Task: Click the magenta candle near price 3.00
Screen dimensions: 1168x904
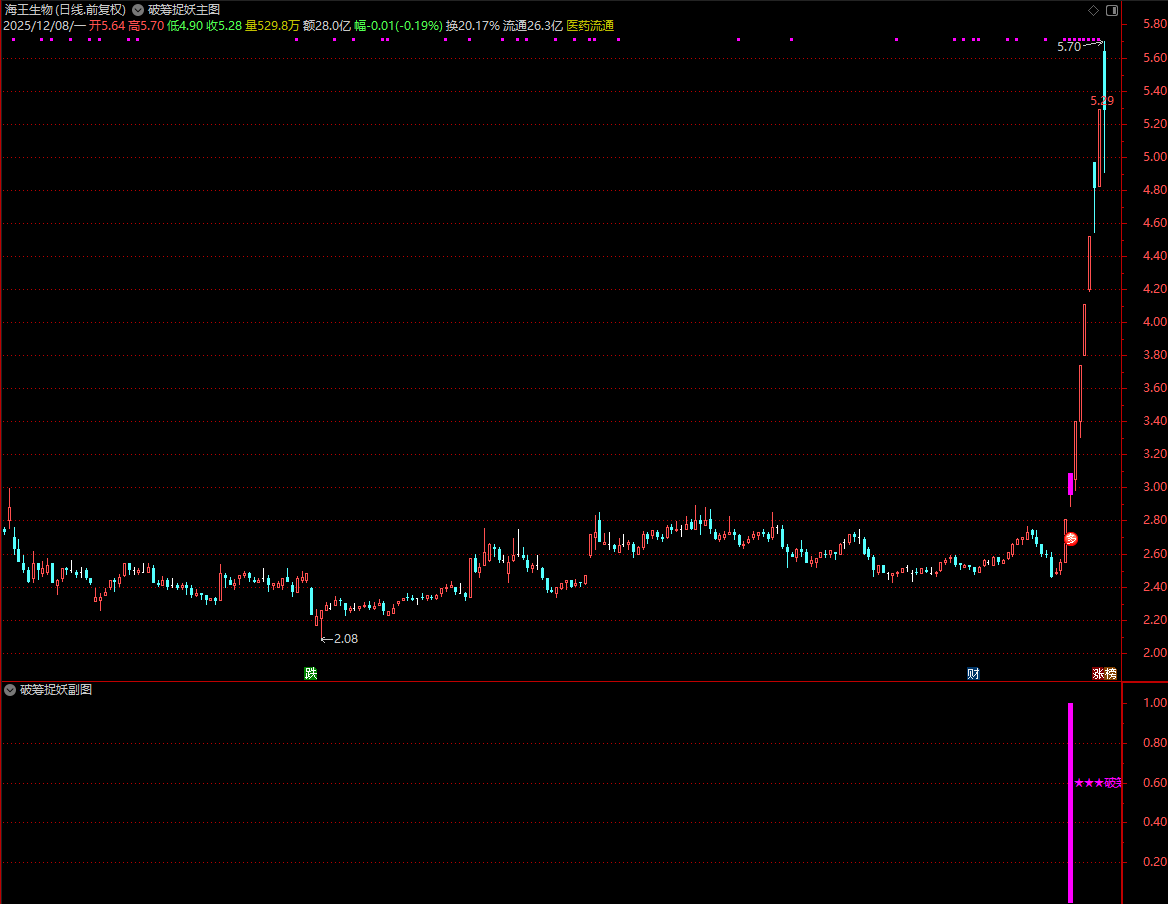Action: coord(1070,484)
